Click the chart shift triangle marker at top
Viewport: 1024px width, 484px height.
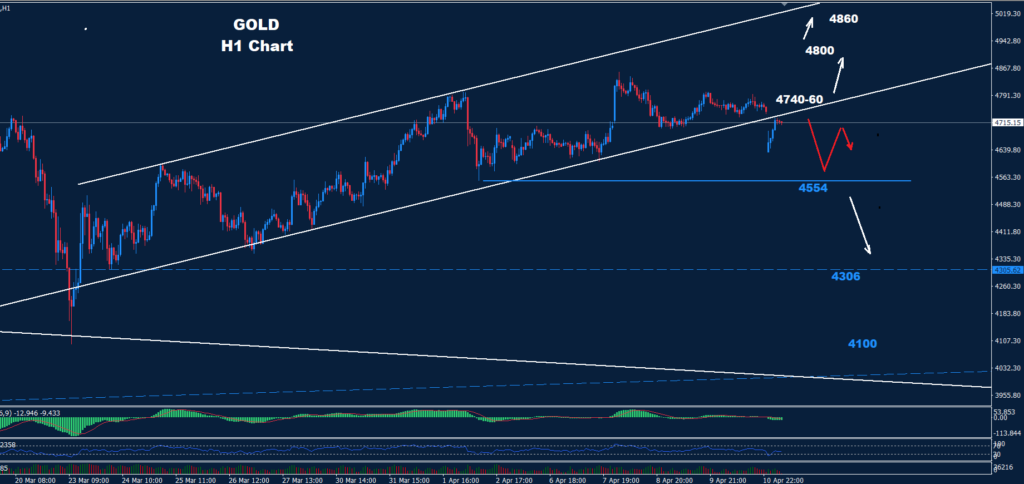pos(785,4)
